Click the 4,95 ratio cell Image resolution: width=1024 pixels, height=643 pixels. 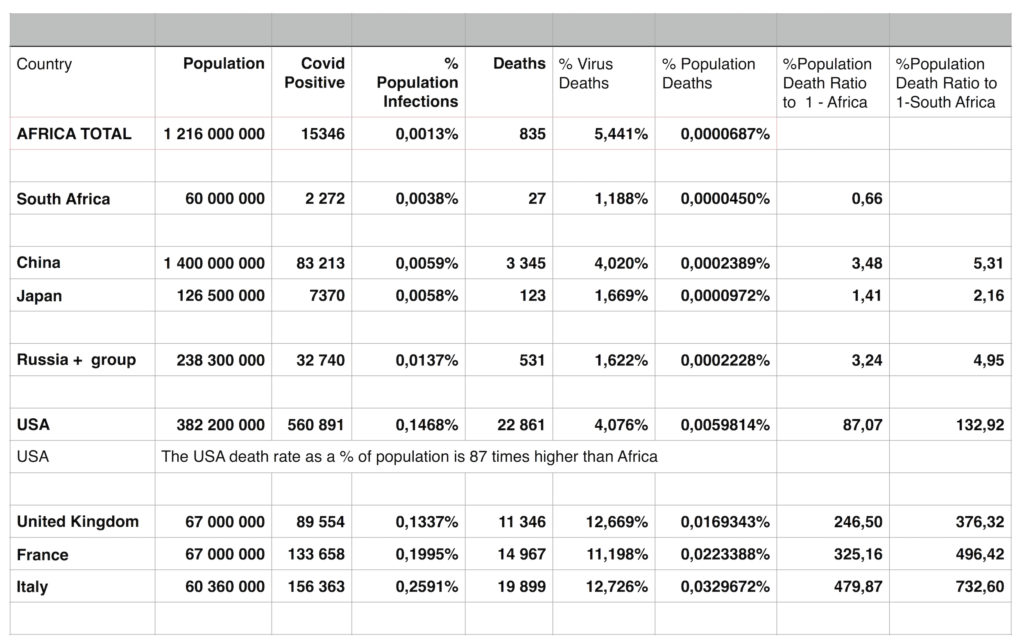click(950, 360)
